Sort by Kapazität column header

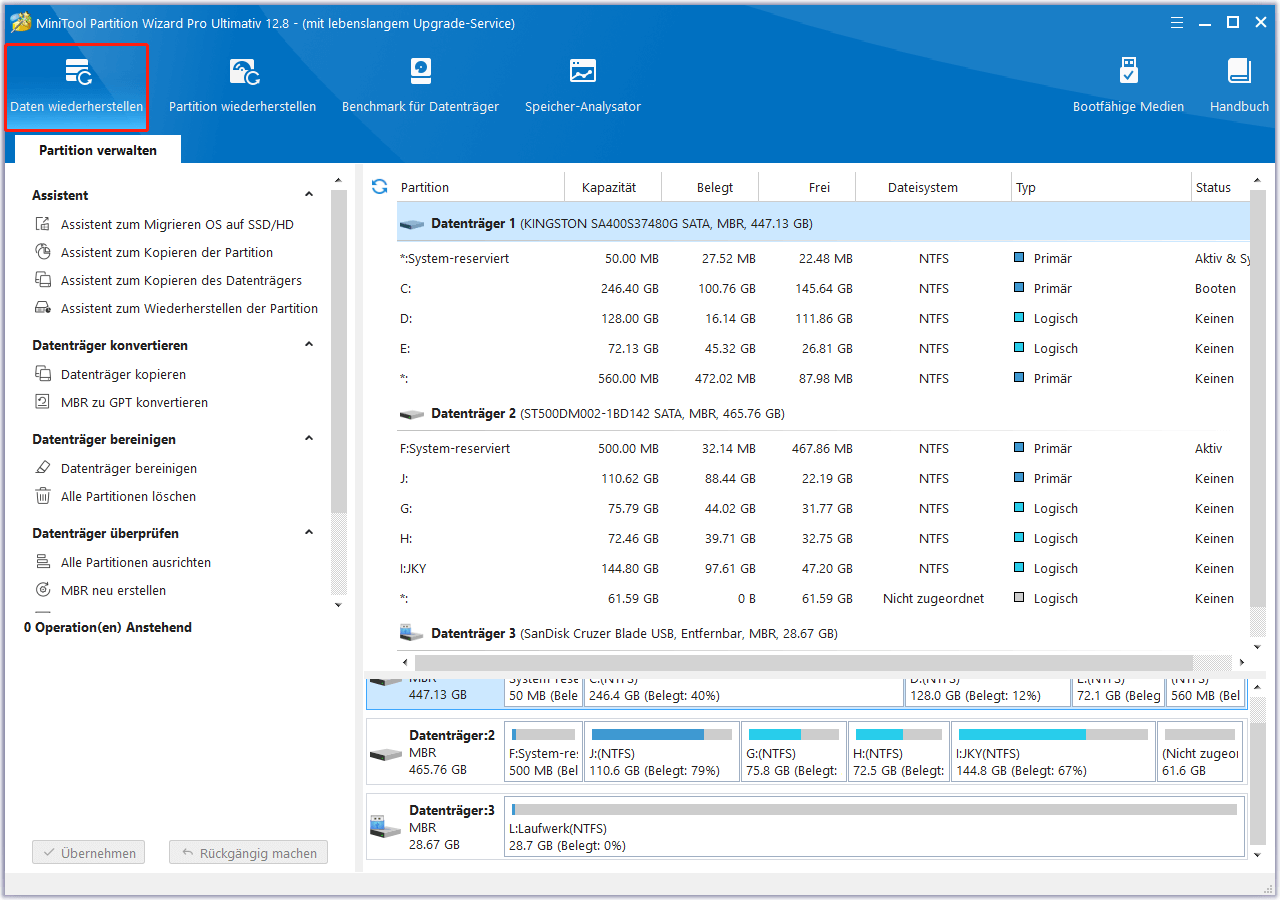point(608,187)
